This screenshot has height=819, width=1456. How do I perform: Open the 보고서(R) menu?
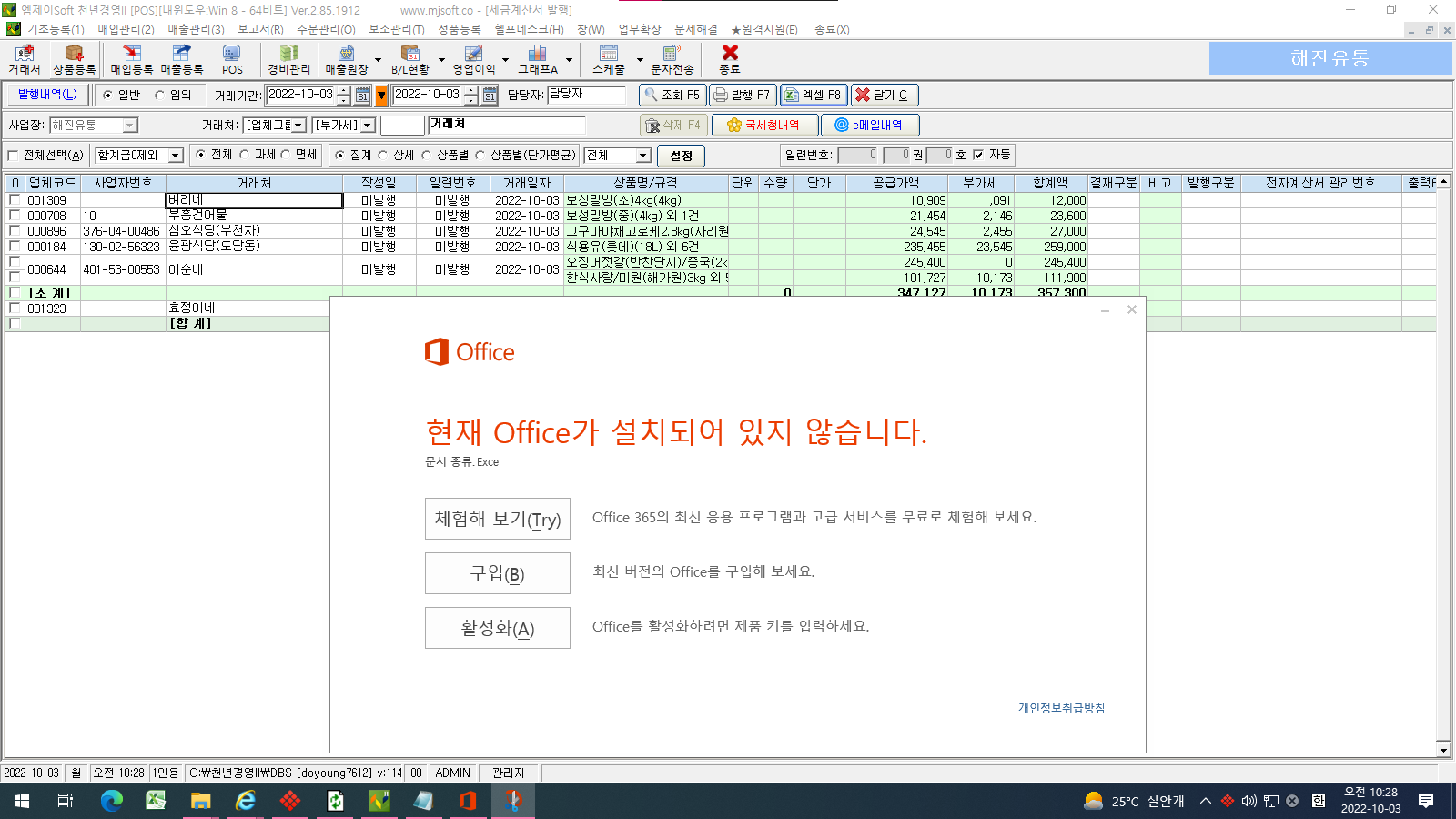pos(260,29)
